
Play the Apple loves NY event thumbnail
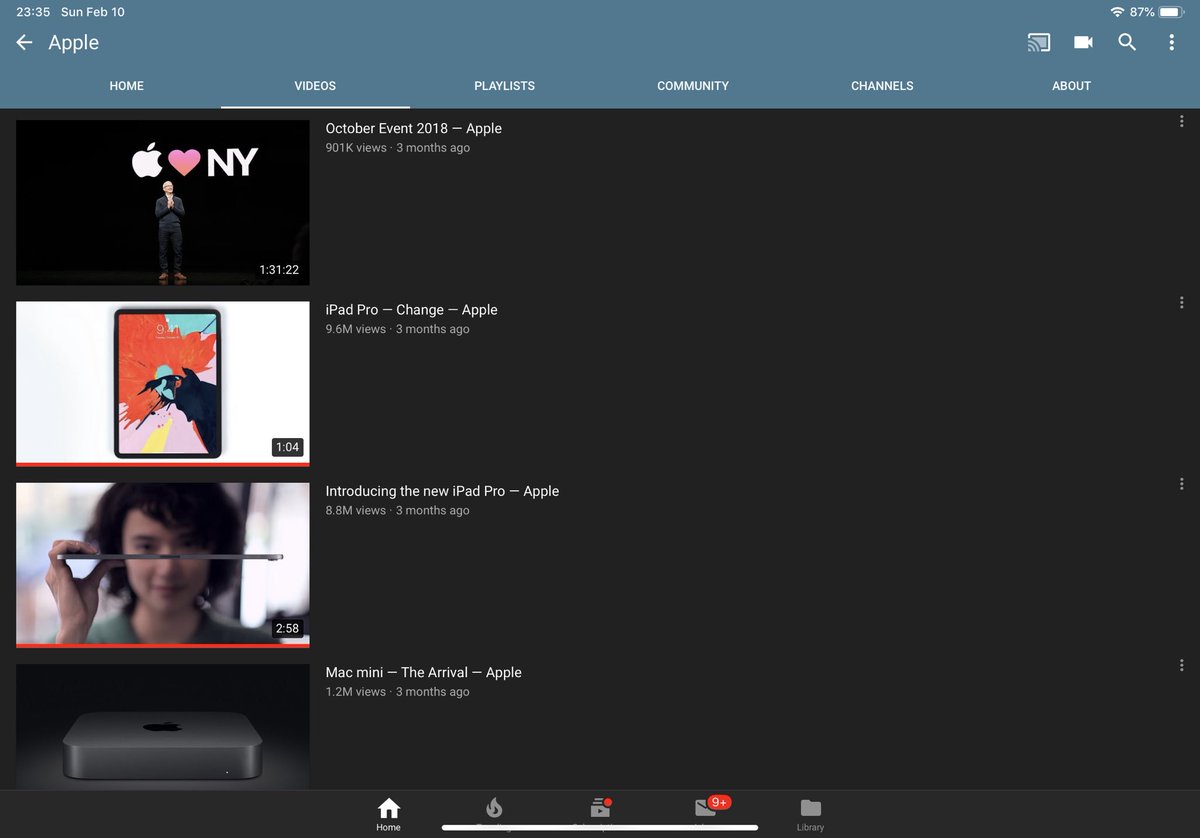(x=163, y=203)
